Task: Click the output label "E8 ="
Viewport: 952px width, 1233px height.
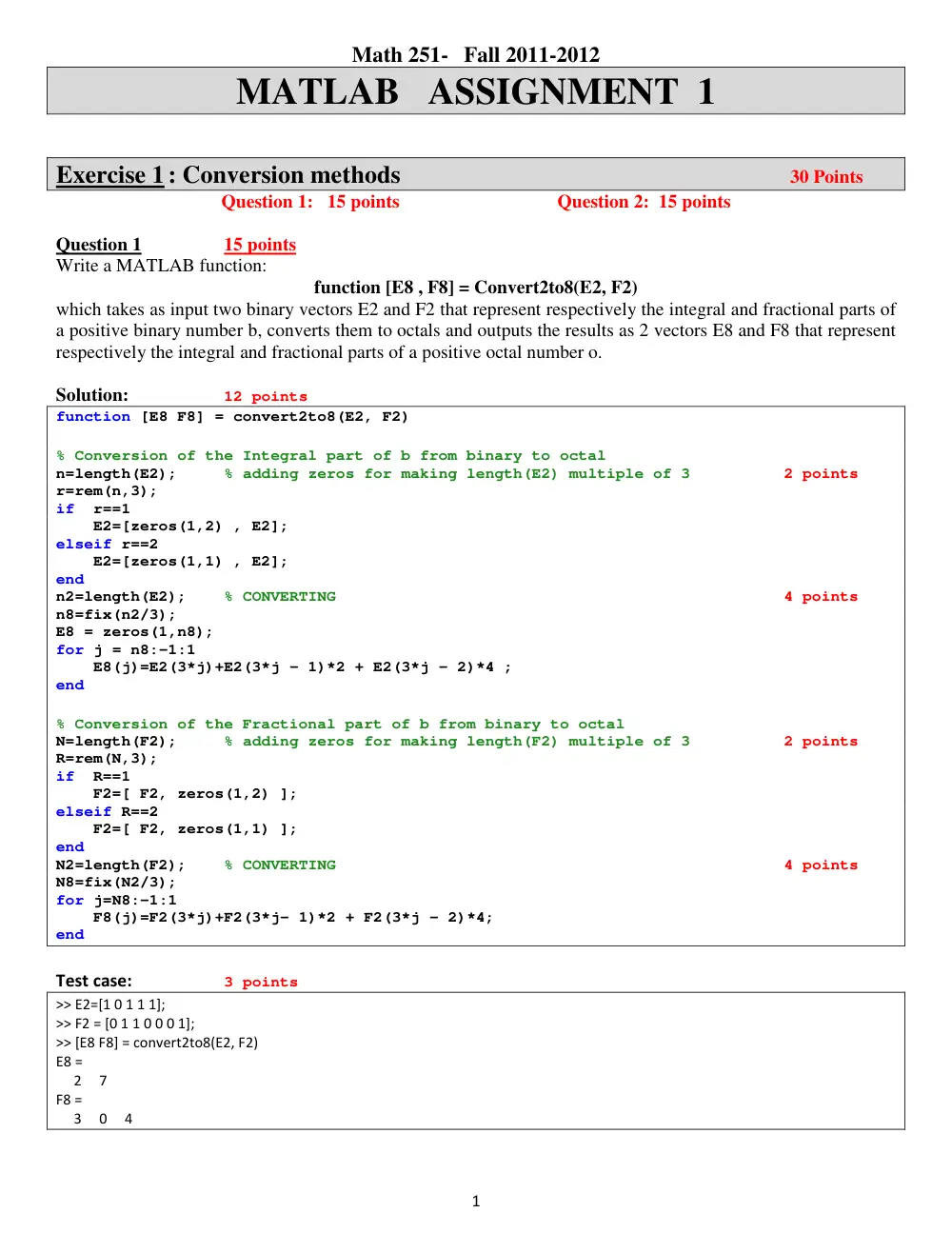Action: 69,1062
